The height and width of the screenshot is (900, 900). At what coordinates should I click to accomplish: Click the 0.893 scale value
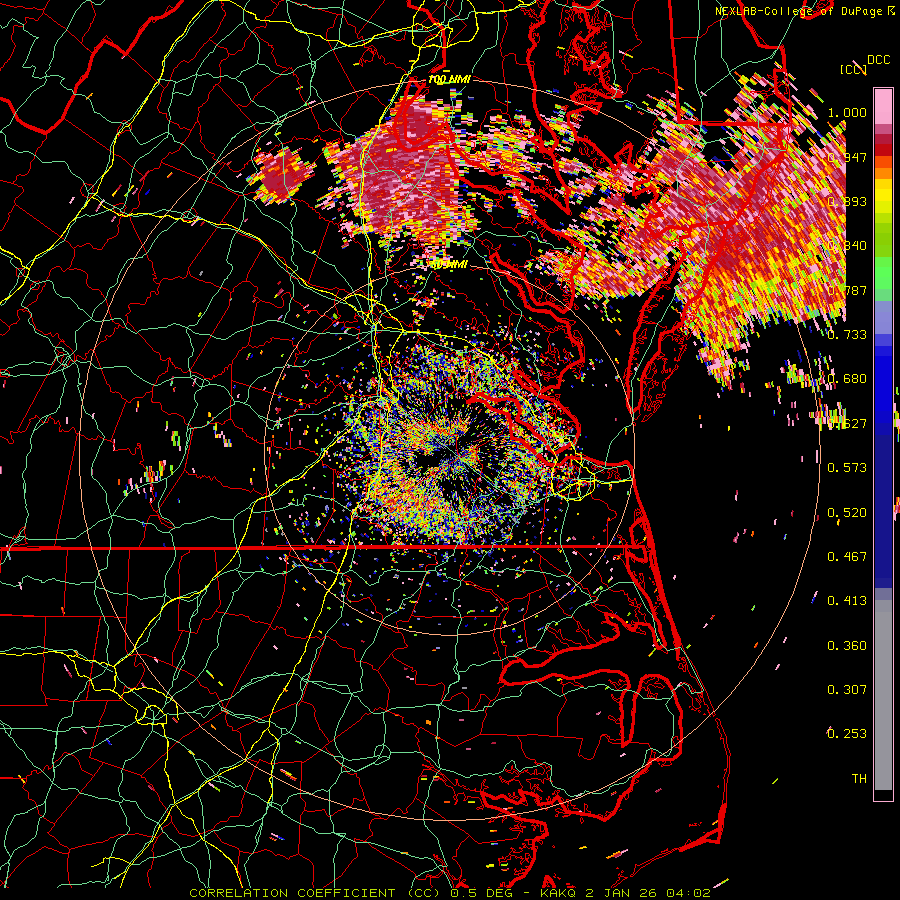click(847, 201)
